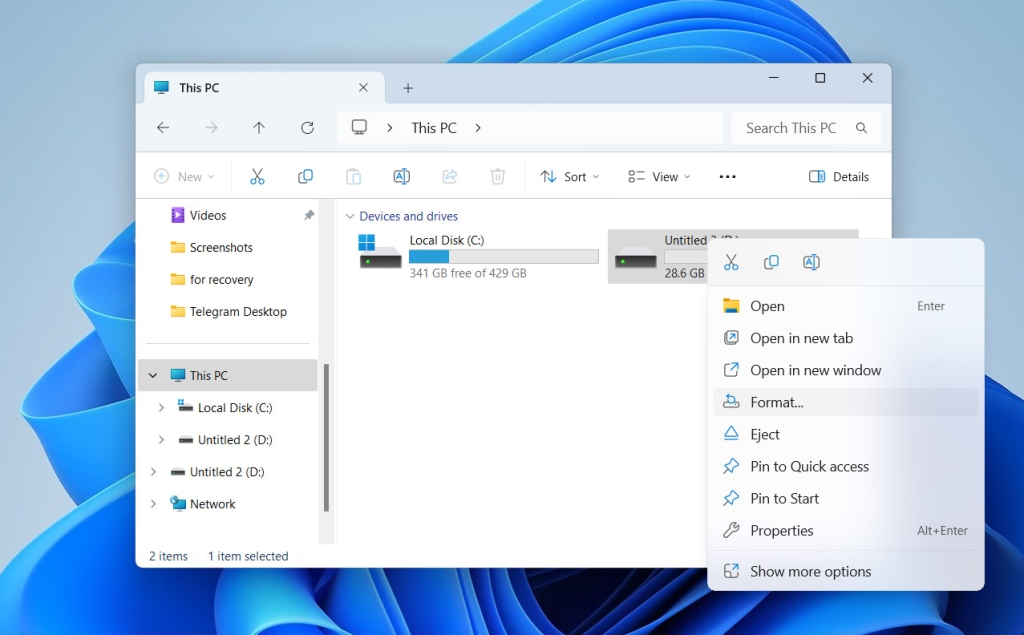Select the Rename icon in the context menu
1024x635 pixels.
tap(811, 261)
